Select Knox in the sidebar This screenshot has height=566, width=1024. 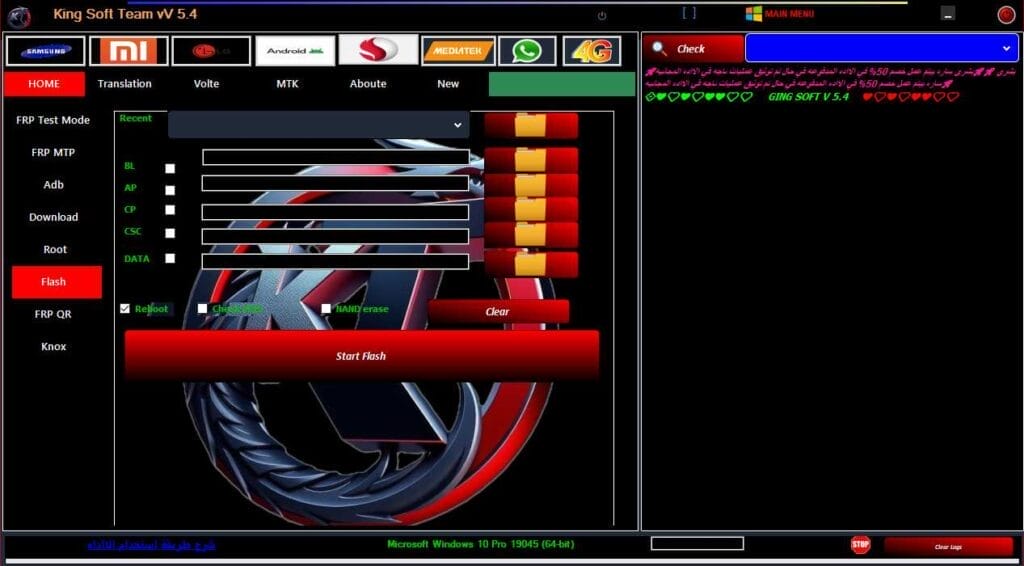[54, 347]
